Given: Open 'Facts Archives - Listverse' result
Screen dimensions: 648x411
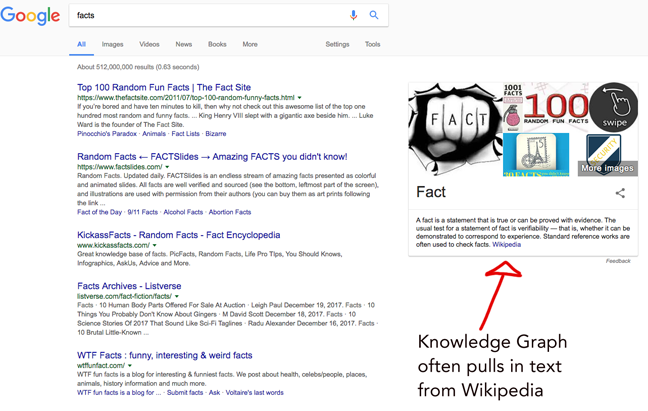Looking at the screenshot, I should [x=129, y=286].
